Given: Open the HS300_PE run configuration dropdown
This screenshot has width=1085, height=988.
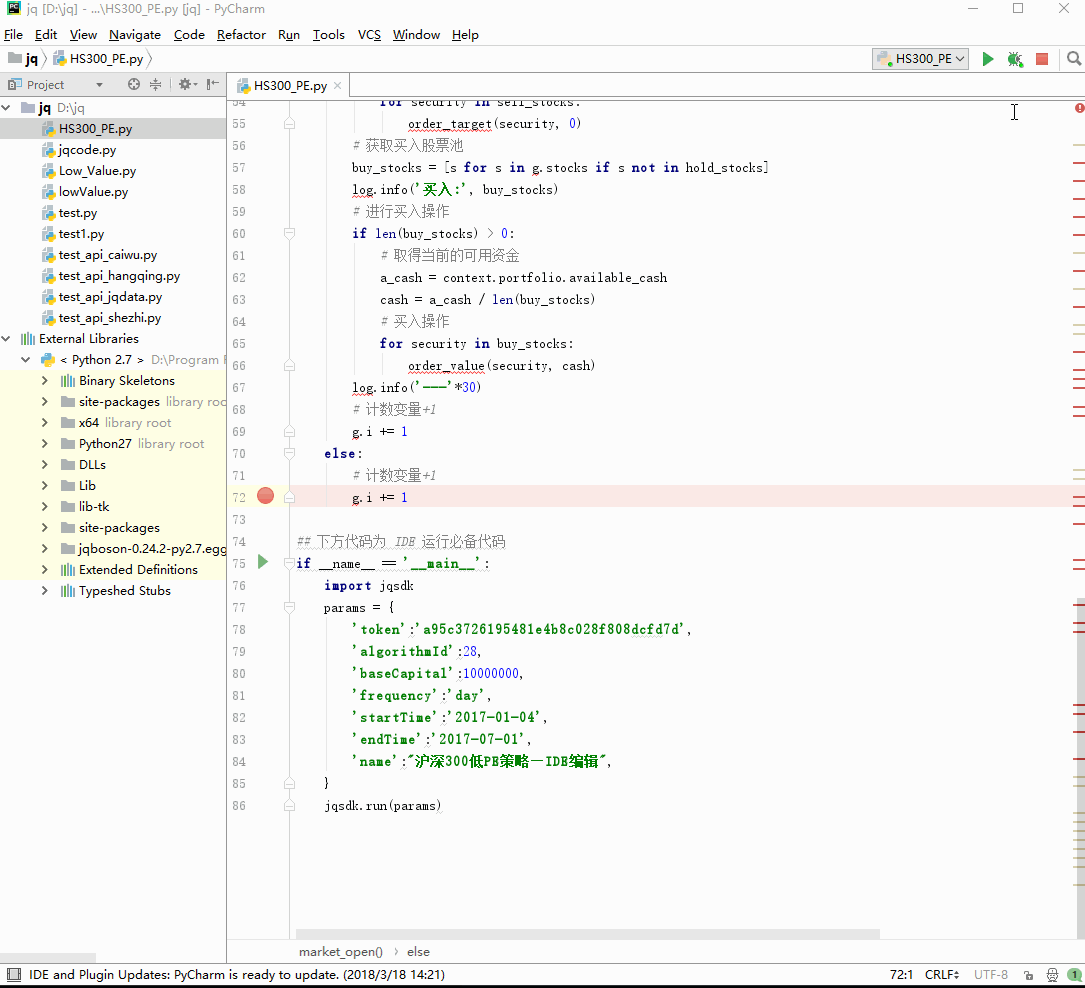Looking at the screenshot, I should [x=921, y=59].
